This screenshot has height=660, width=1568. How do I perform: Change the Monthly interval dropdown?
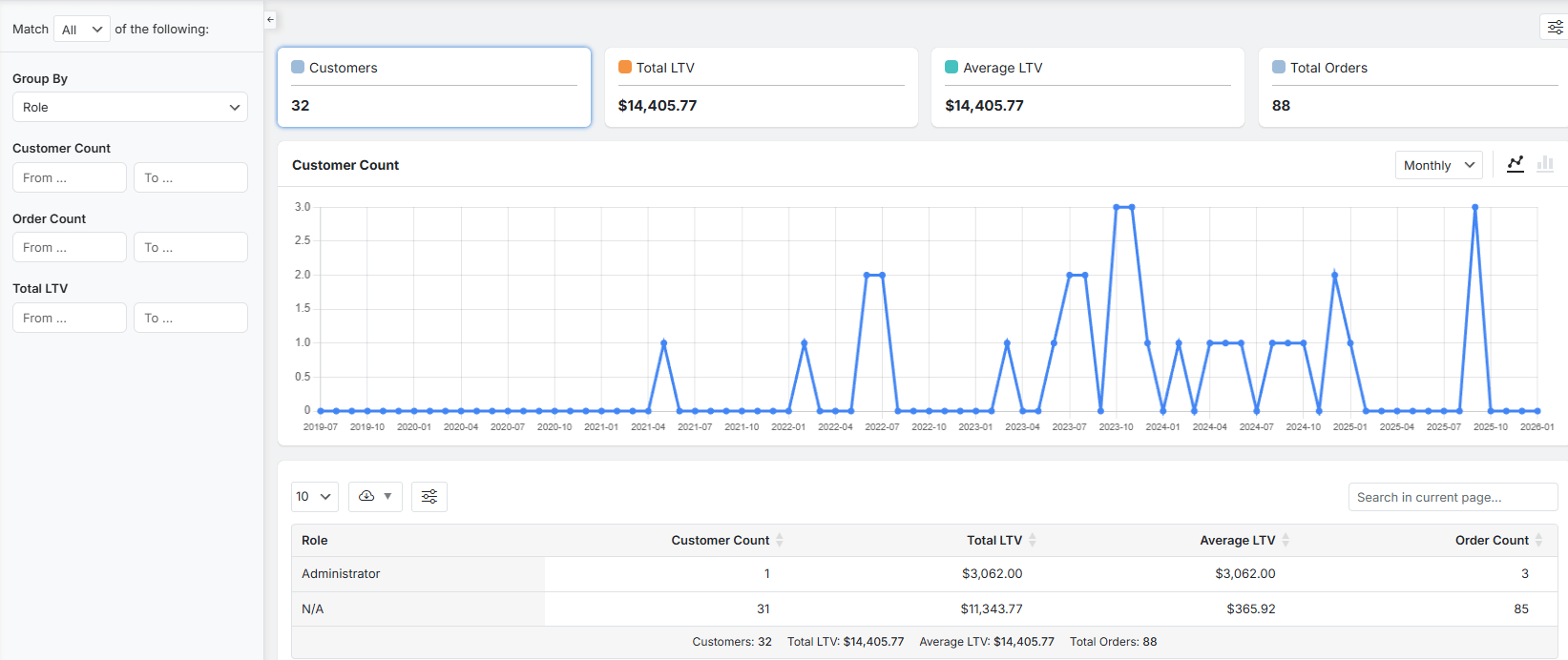coord(1438,165)
